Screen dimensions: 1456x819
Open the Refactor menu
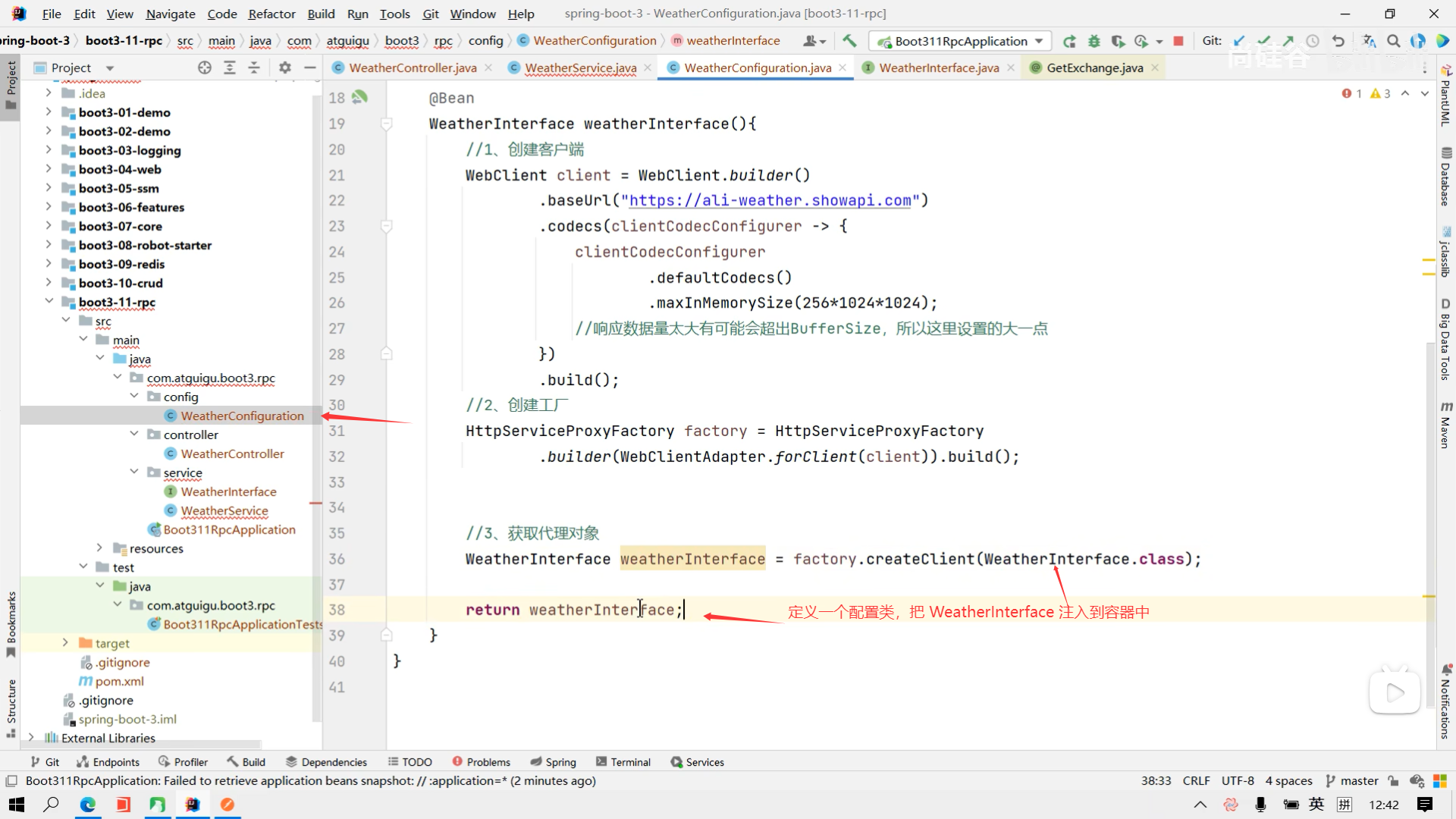point(271,14)
